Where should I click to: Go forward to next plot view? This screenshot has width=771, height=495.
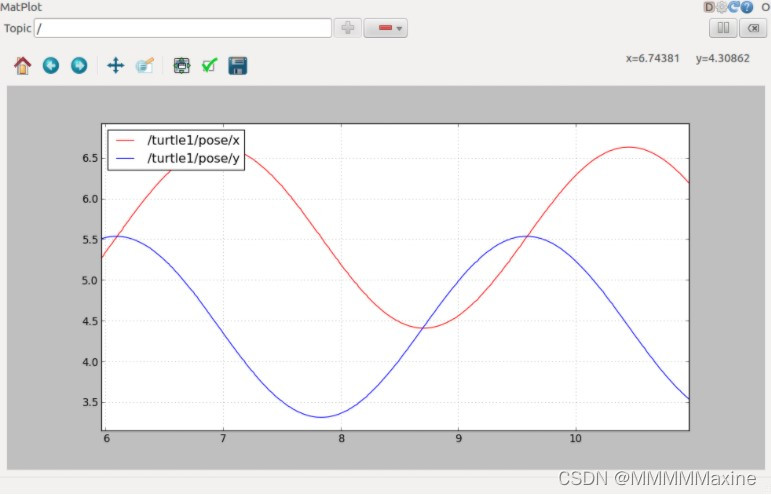pyautogui.click(x=79, y=65)
